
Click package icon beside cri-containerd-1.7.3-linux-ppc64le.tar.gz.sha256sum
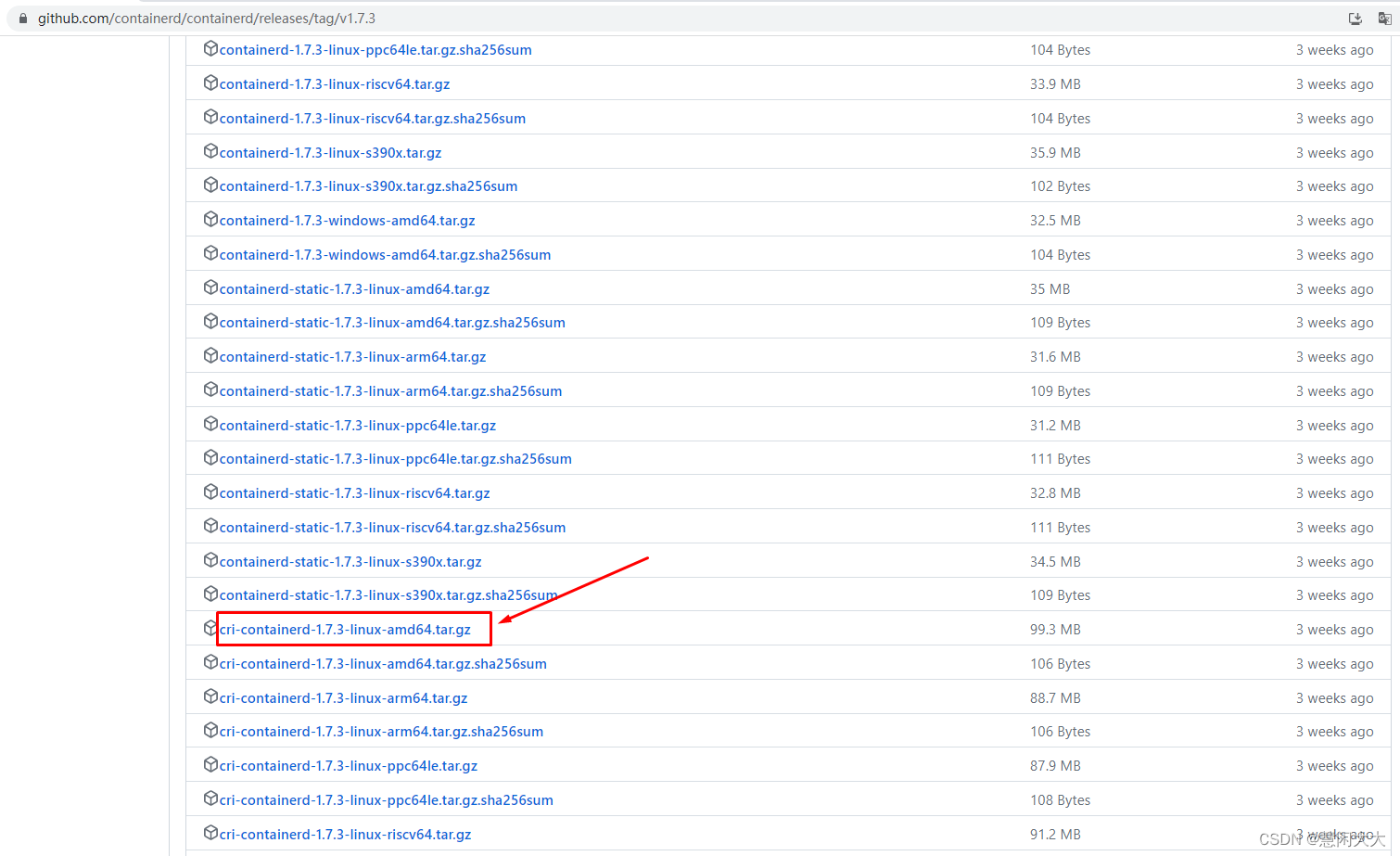tap(210, 799)
